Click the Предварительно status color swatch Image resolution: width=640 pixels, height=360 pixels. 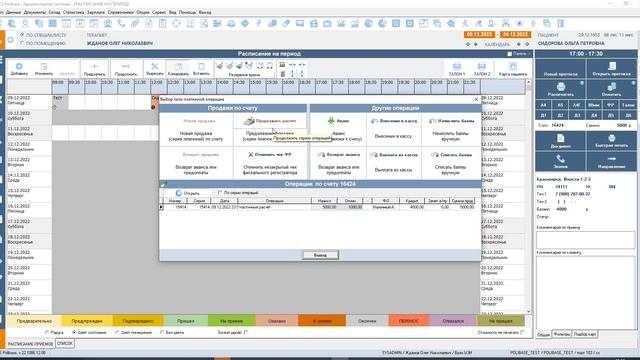pos(34,321)
